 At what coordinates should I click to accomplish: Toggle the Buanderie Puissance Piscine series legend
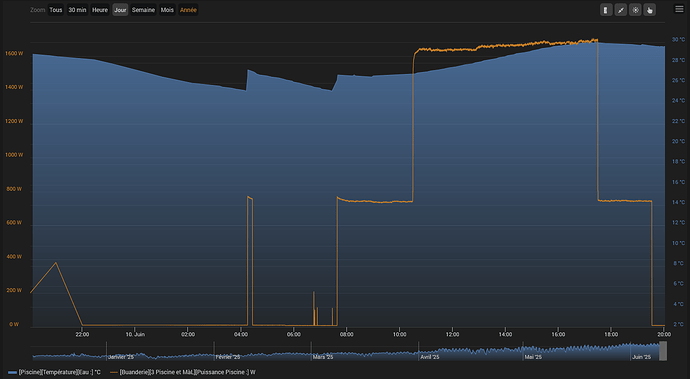tap(183, 372)
